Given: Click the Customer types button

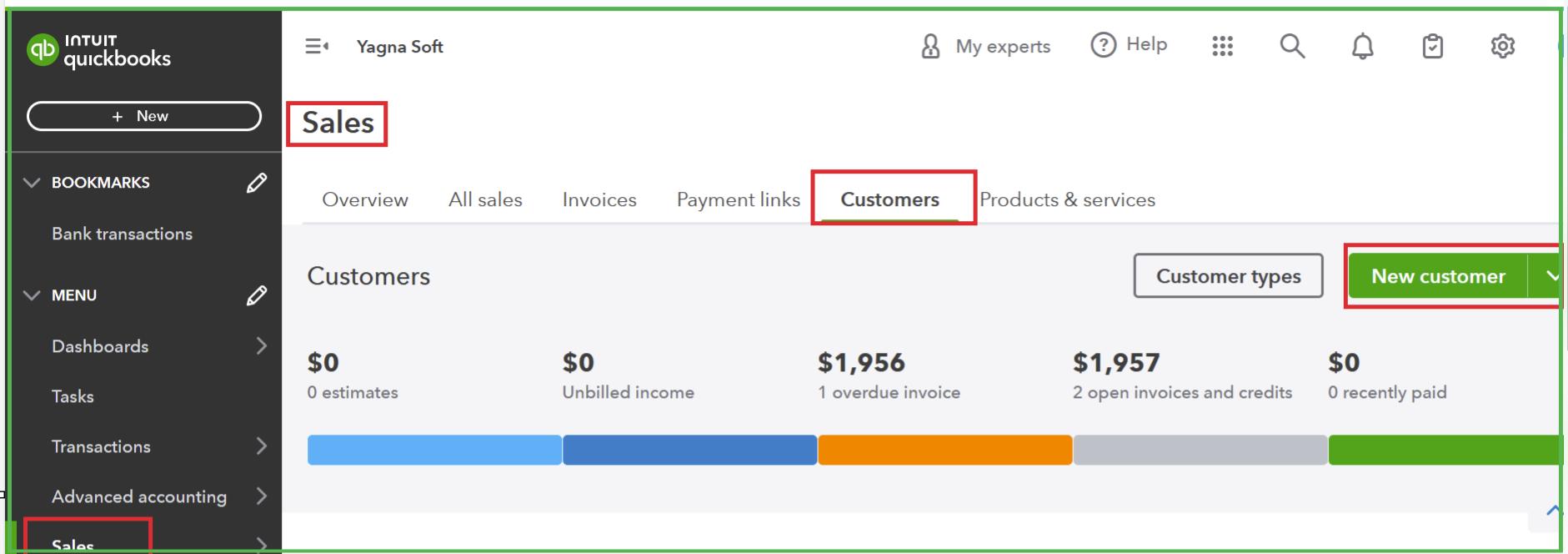Looking at the screenshot, I should pos(1228,276).
